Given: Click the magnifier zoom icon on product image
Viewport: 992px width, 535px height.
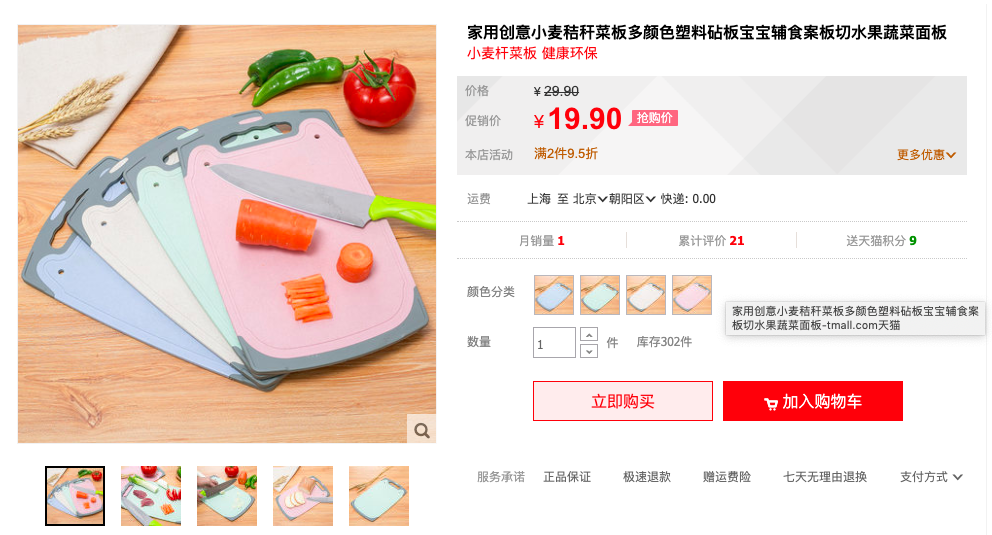Looking at the screenshot, I should [421, 431].
